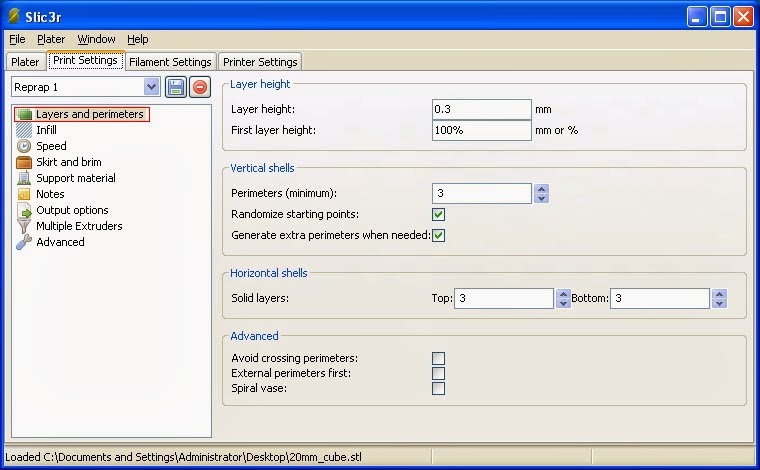Click the Loaded 20mm_cube.stl status text
Image resolution: width=760 pixels, height=470 pixels.
tap(183, 457)
